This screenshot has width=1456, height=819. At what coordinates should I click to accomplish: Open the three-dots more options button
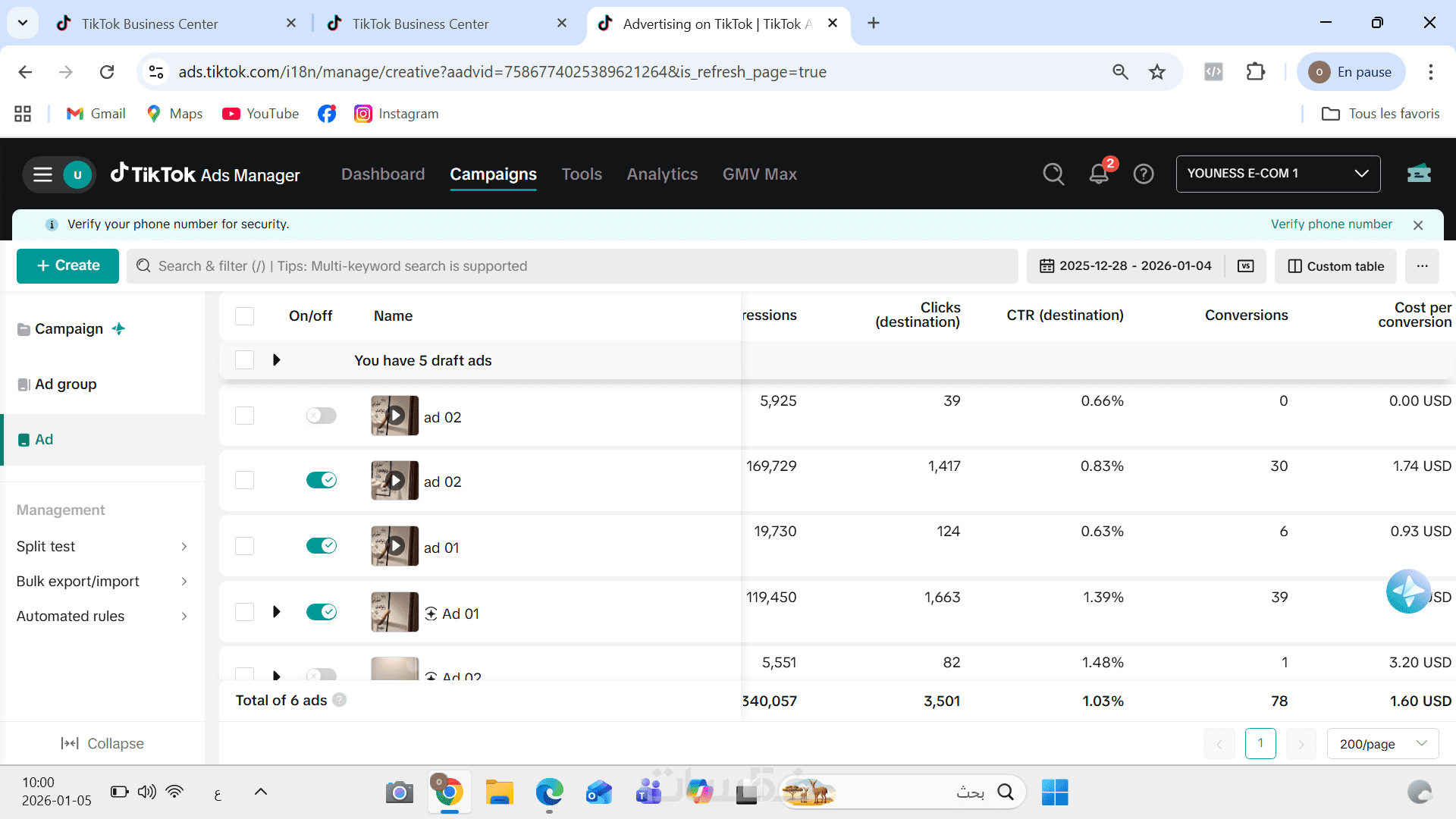pyautogui.click(x=1422, y=266)
